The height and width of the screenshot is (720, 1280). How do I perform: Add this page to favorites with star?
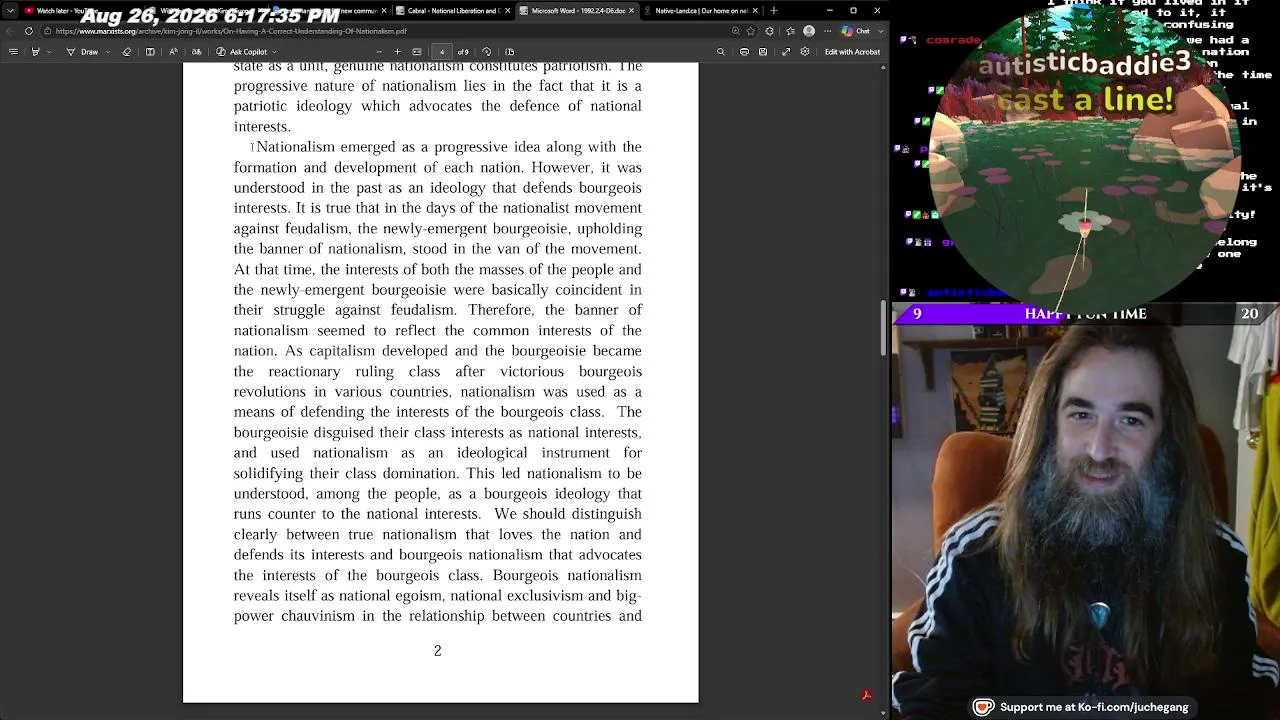pos(750,31)
